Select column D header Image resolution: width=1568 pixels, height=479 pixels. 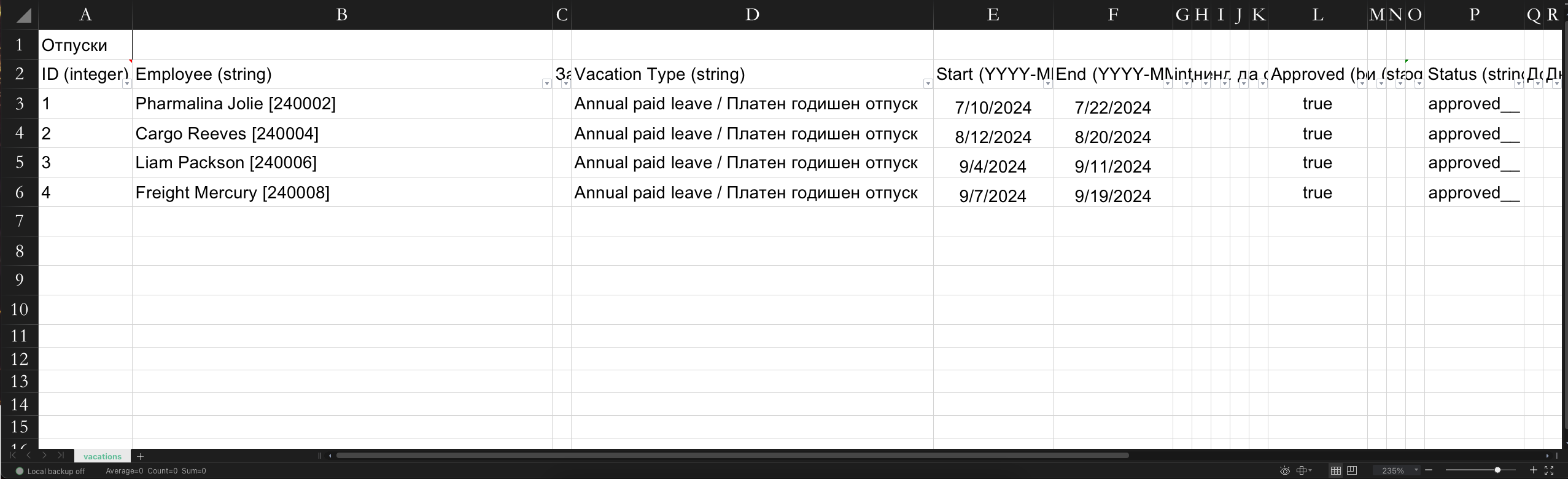click(x=752, y=15)
